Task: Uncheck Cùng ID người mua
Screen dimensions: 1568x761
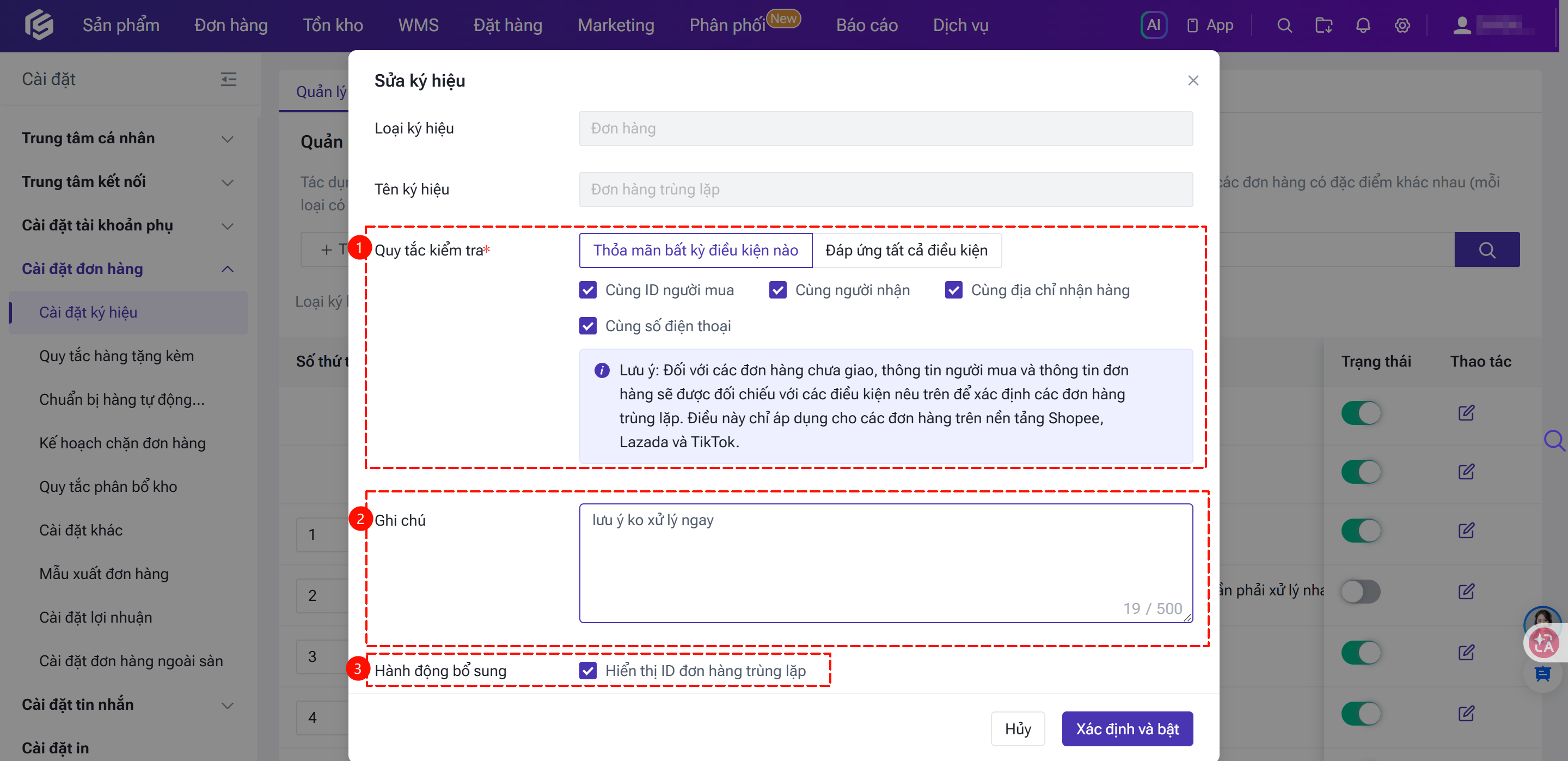Action: tap(588, 290)
